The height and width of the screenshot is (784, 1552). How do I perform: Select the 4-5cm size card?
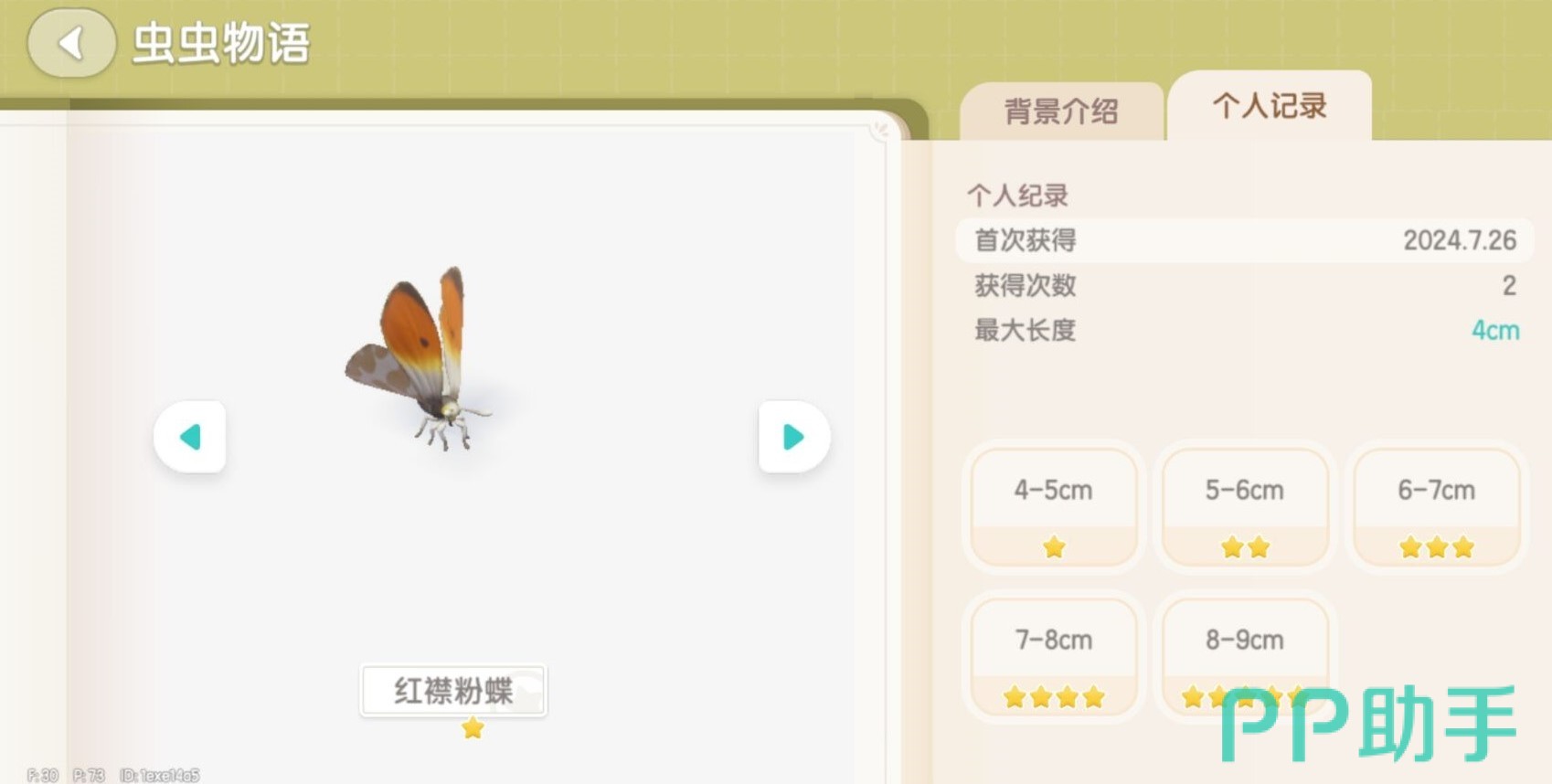tap(1054, 507)
